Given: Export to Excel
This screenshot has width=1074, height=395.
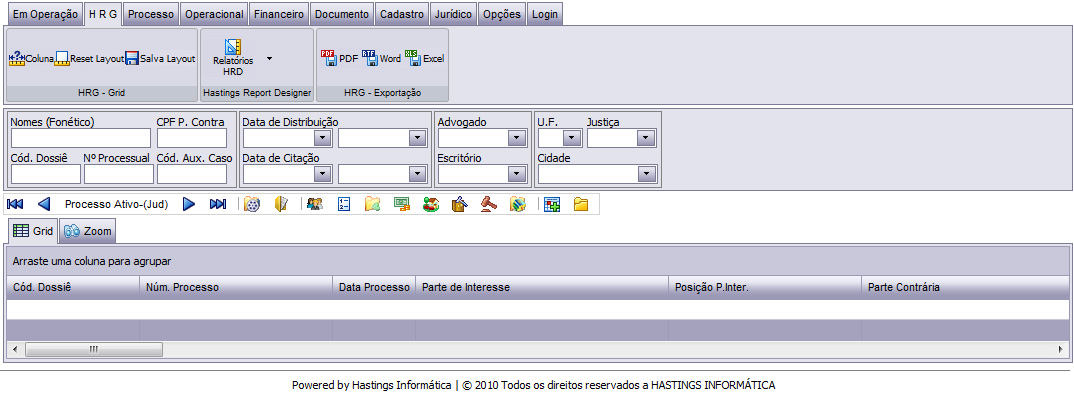Looking at the screenshot, I should 425,59.
